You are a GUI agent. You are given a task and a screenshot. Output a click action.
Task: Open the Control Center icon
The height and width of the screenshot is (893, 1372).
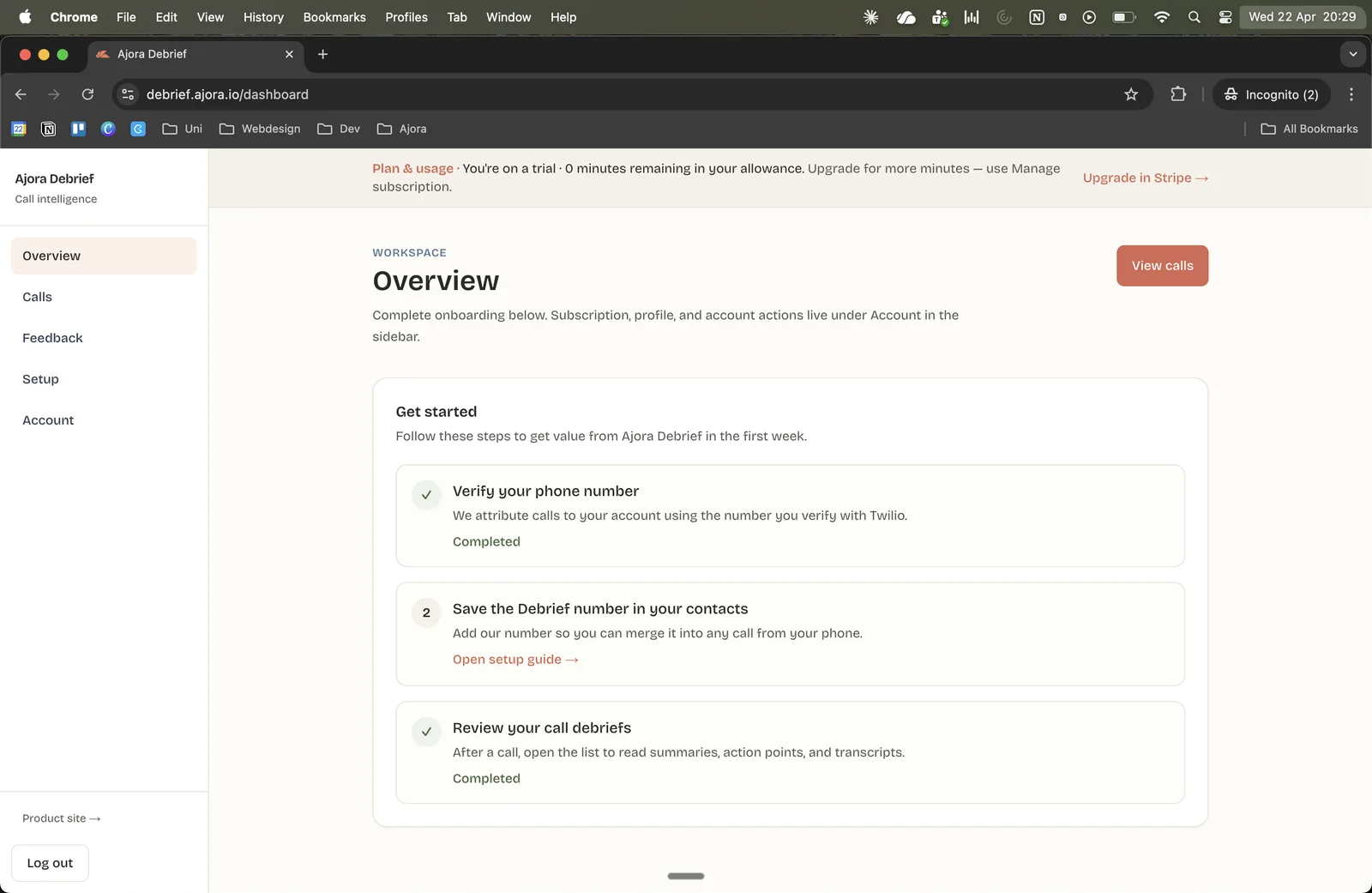[1225, 17]
